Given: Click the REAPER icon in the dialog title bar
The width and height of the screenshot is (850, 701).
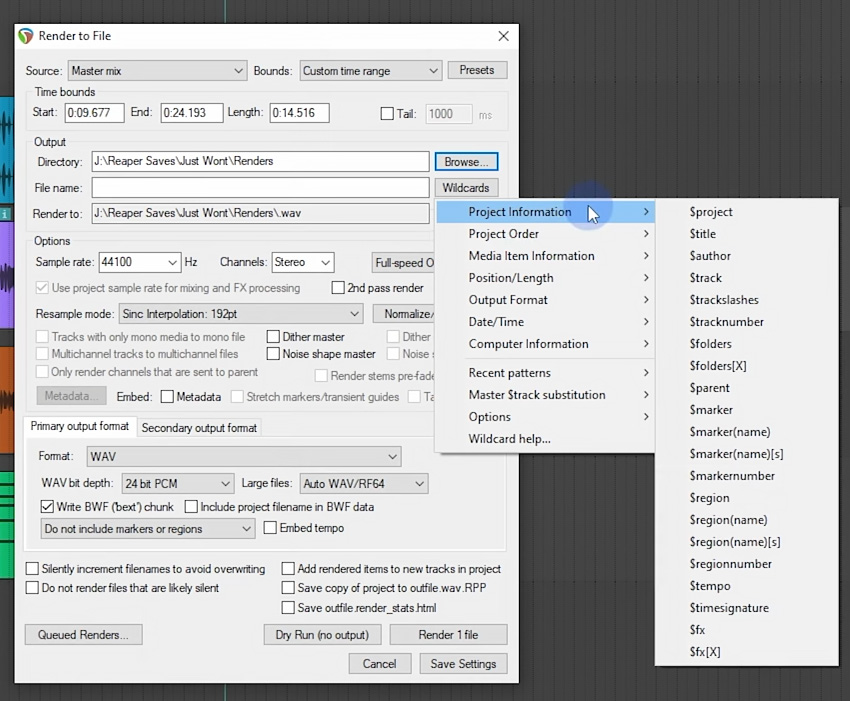Looking at the screenshot, I should click(25, 36).
